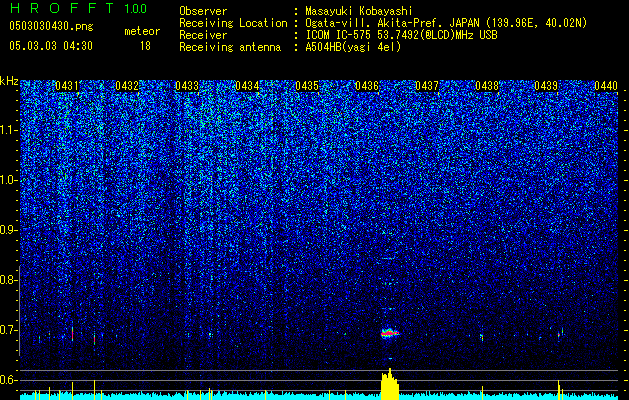Click the date stamp 05.03.03 04:30
The image size is (629, 400).
pyautogui.click(x=51, y=46)
